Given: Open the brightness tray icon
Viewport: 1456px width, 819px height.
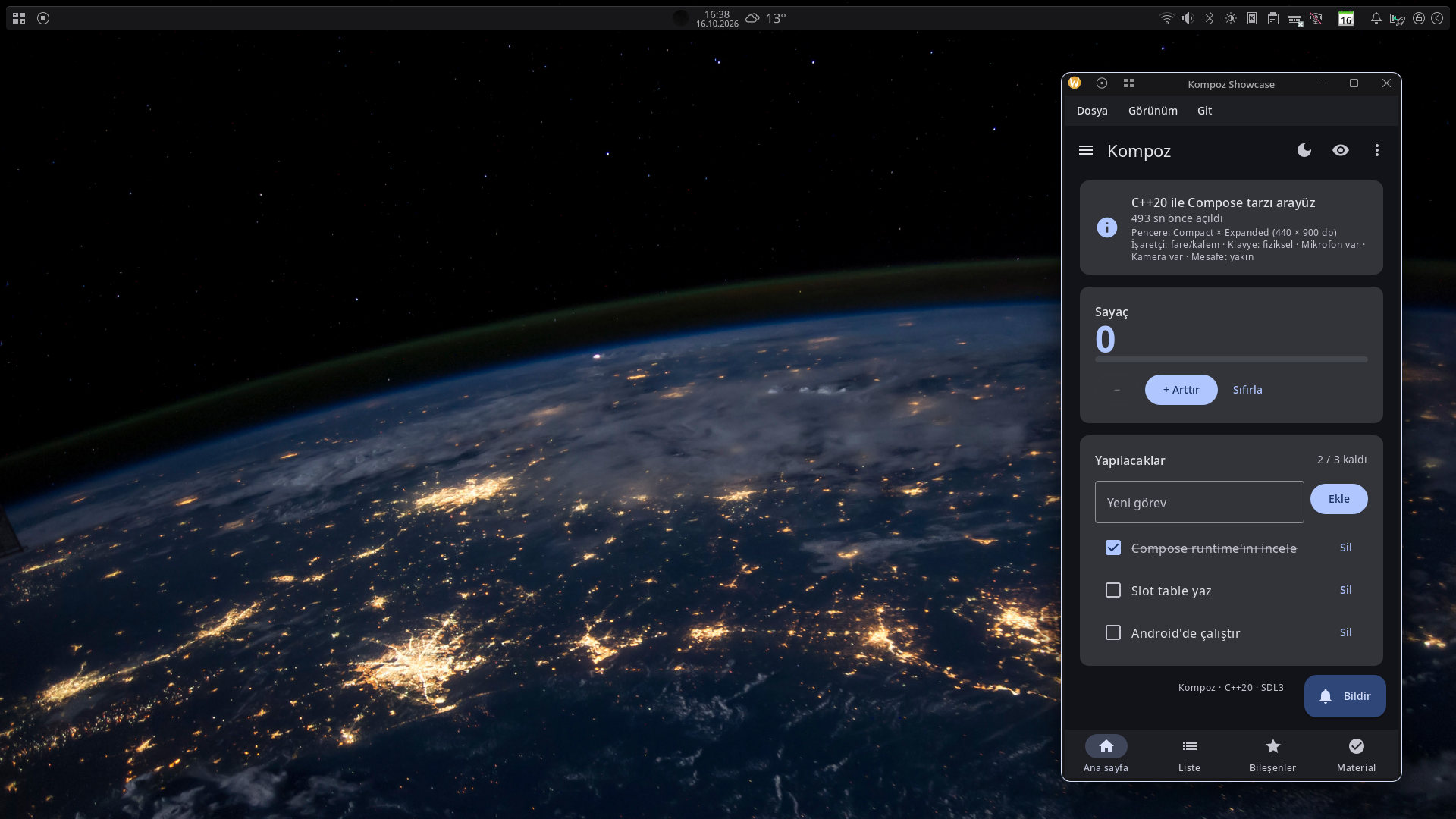Looking at the screenshot, I should point(1231,18).
